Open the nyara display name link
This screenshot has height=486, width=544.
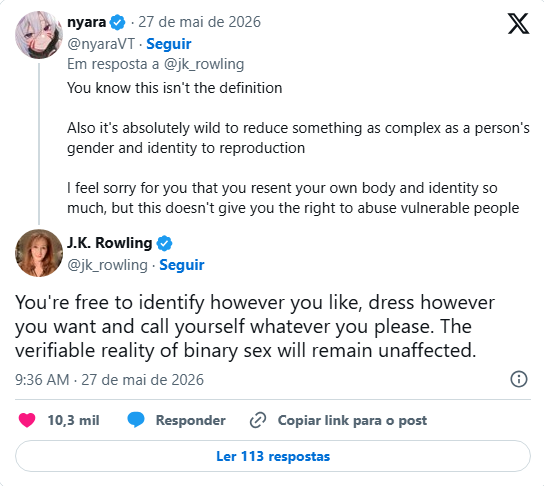tap(86, 22)
